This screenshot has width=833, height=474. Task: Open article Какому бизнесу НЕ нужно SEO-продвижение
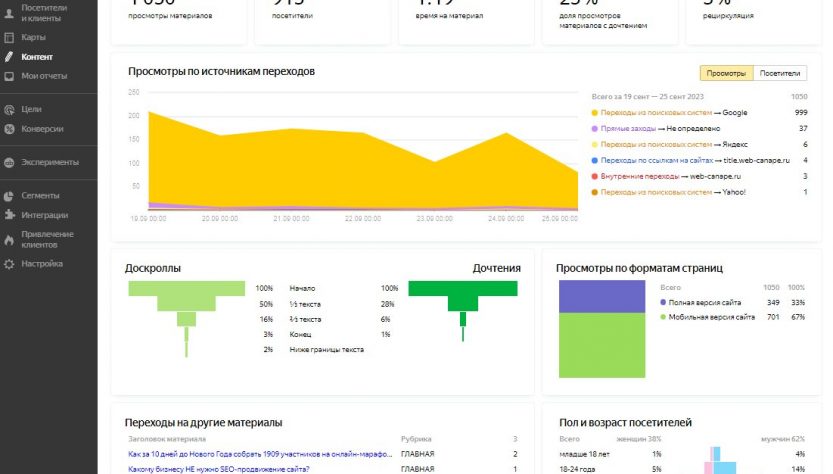click(219, 469)
